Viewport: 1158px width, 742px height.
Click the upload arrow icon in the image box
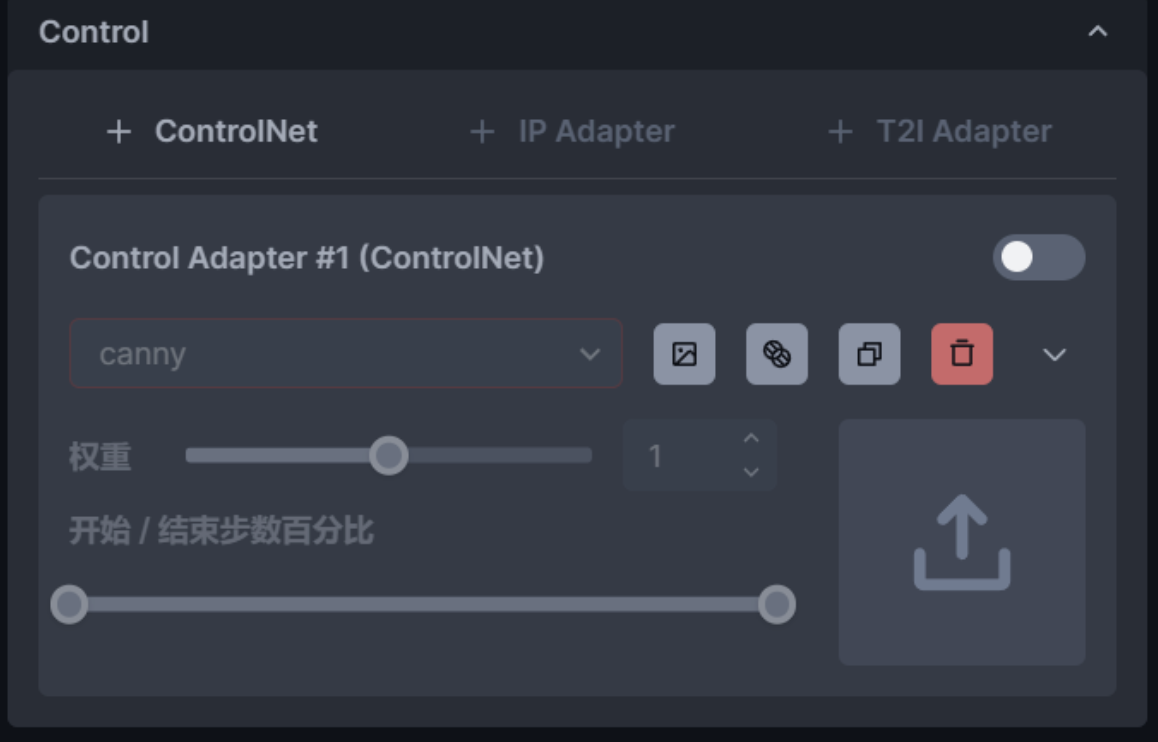tap(962, 542)
